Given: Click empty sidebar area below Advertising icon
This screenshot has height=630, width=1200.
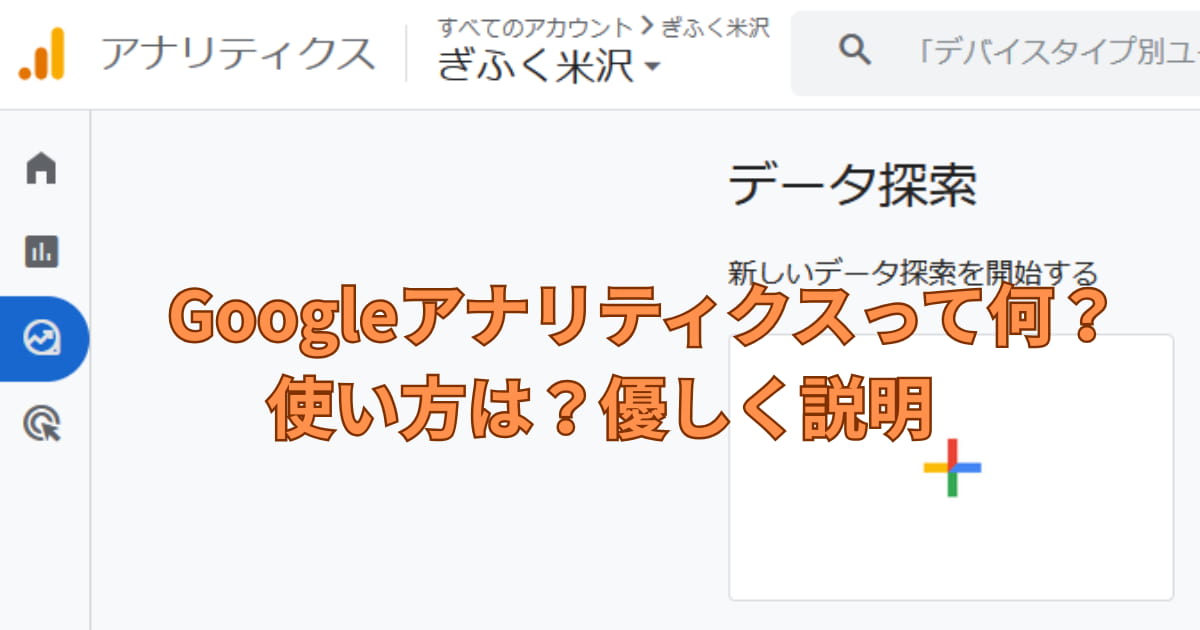Looking at the screenshot, I should (45, 540).
